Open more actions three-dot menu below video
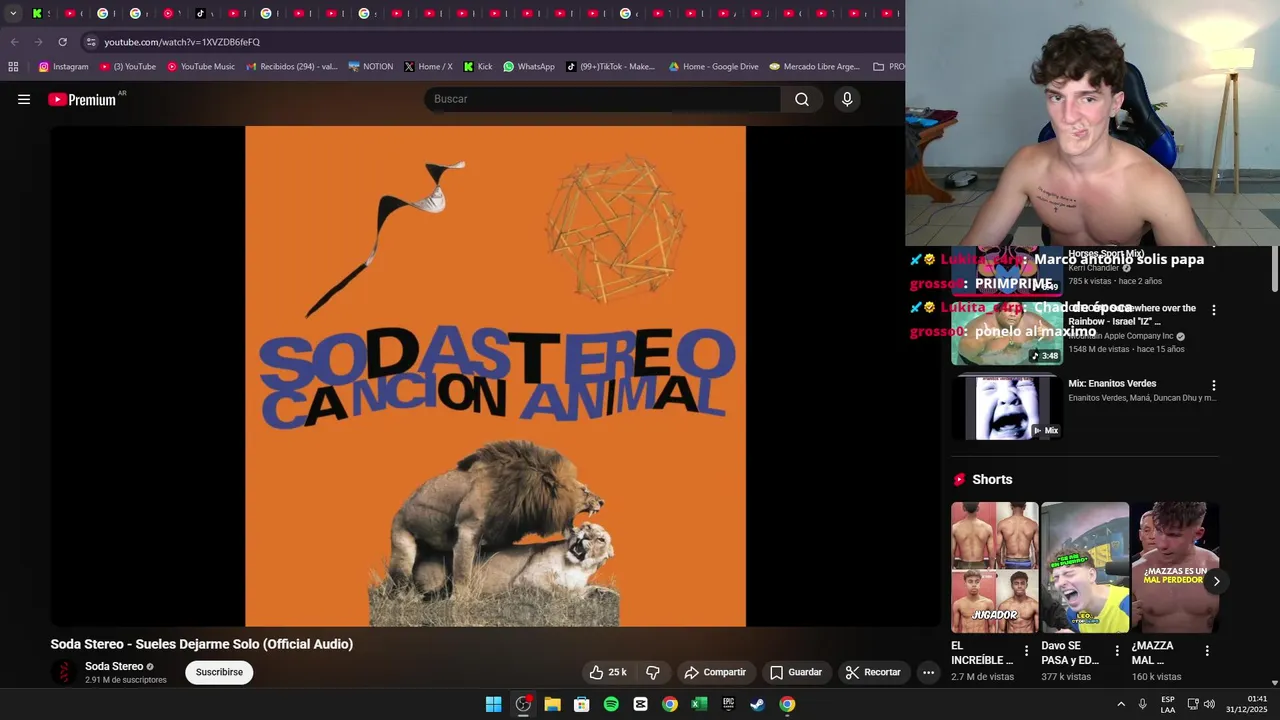 tap(928, 672)
